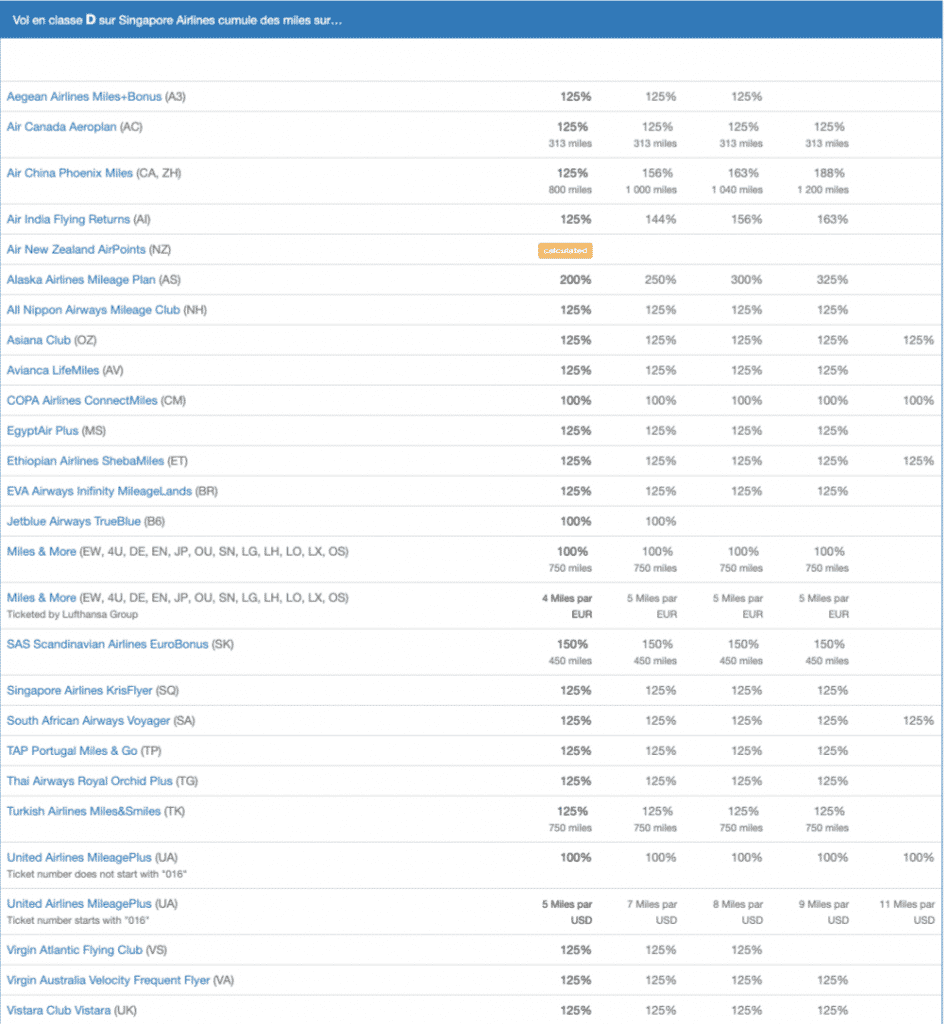This screenshot has height=1024, width=947.
Task: Open Jetblue Airways TrueBlue link
Action: pyautogui.click(x=73, y=521)
